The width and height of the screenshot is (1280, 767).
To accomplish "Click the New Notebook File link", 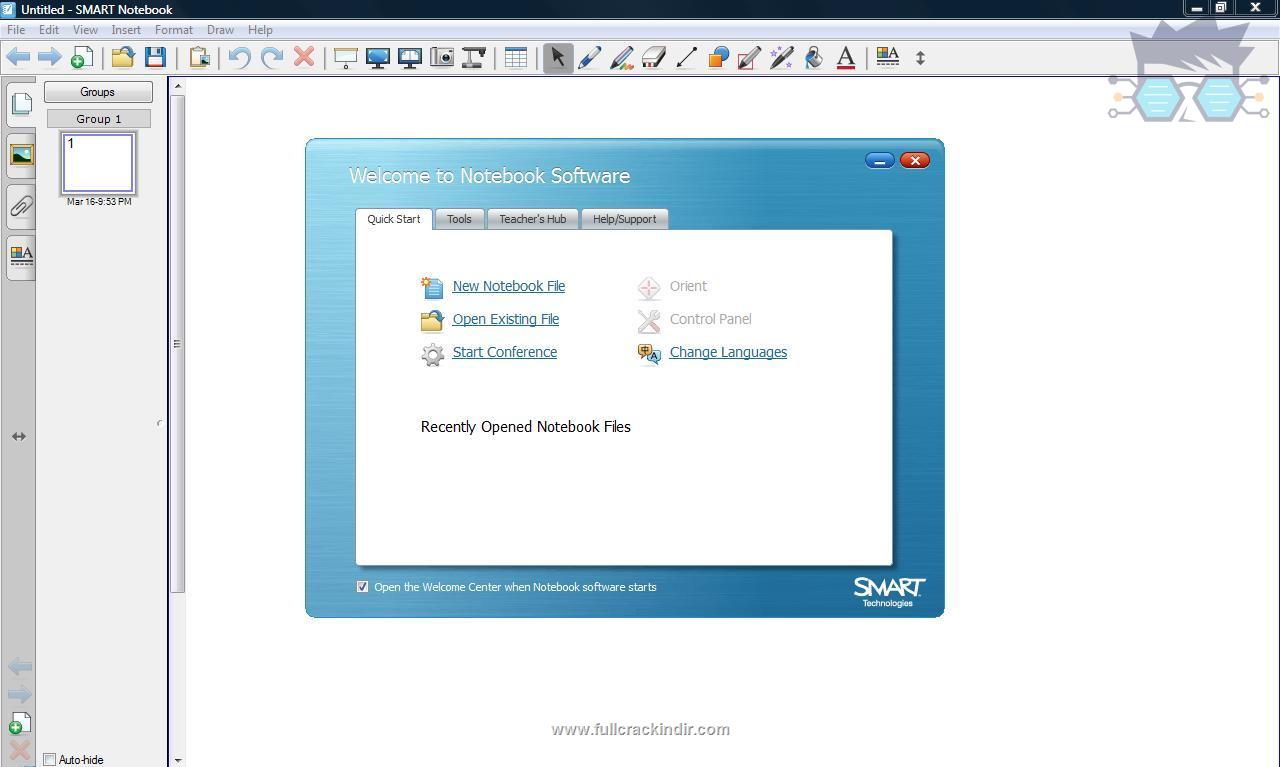I will pos(509,286).
